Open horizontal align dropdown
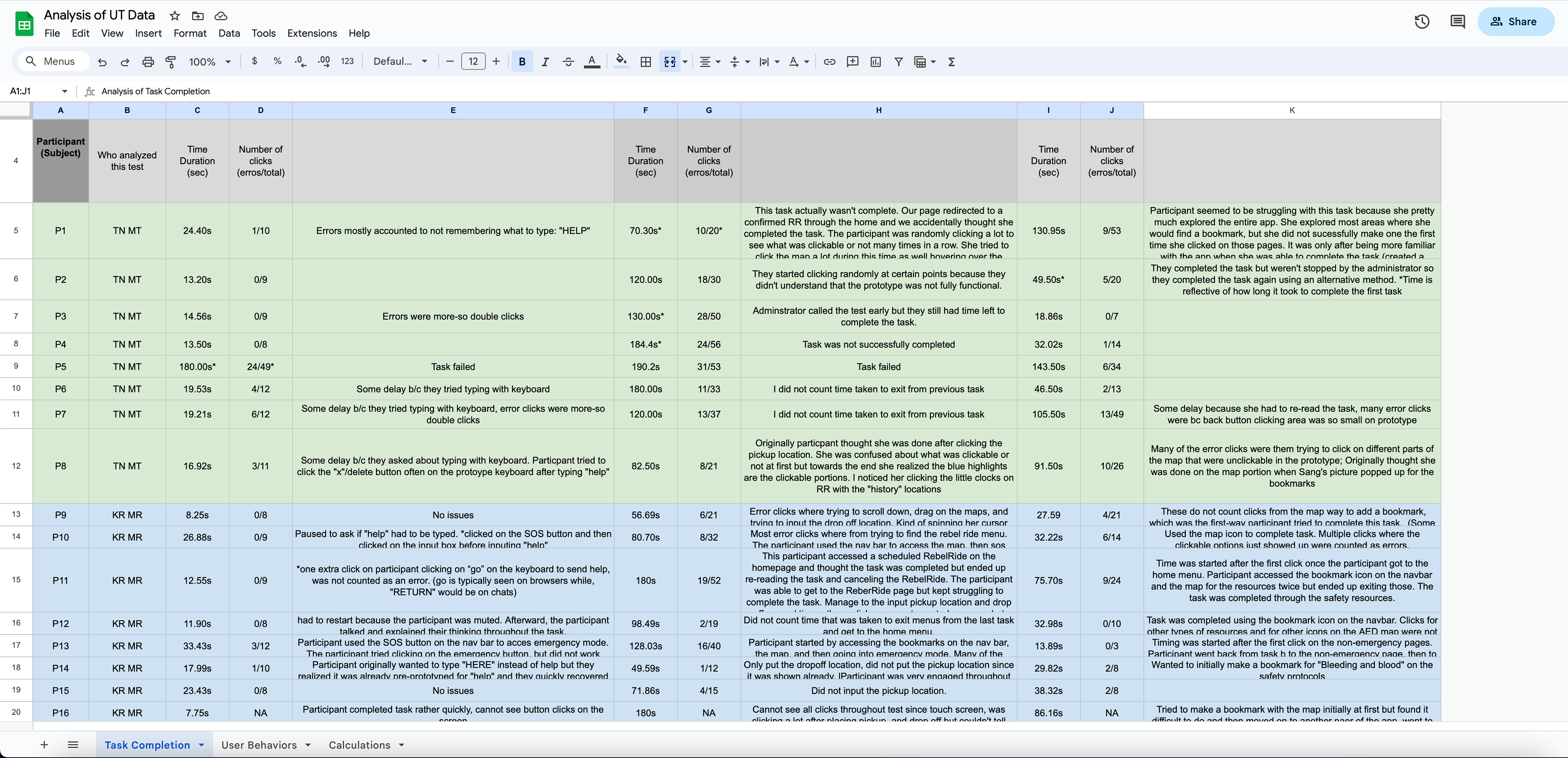Screen dimensions: 1568x758 pyautogui.click(x=709, y=62)
